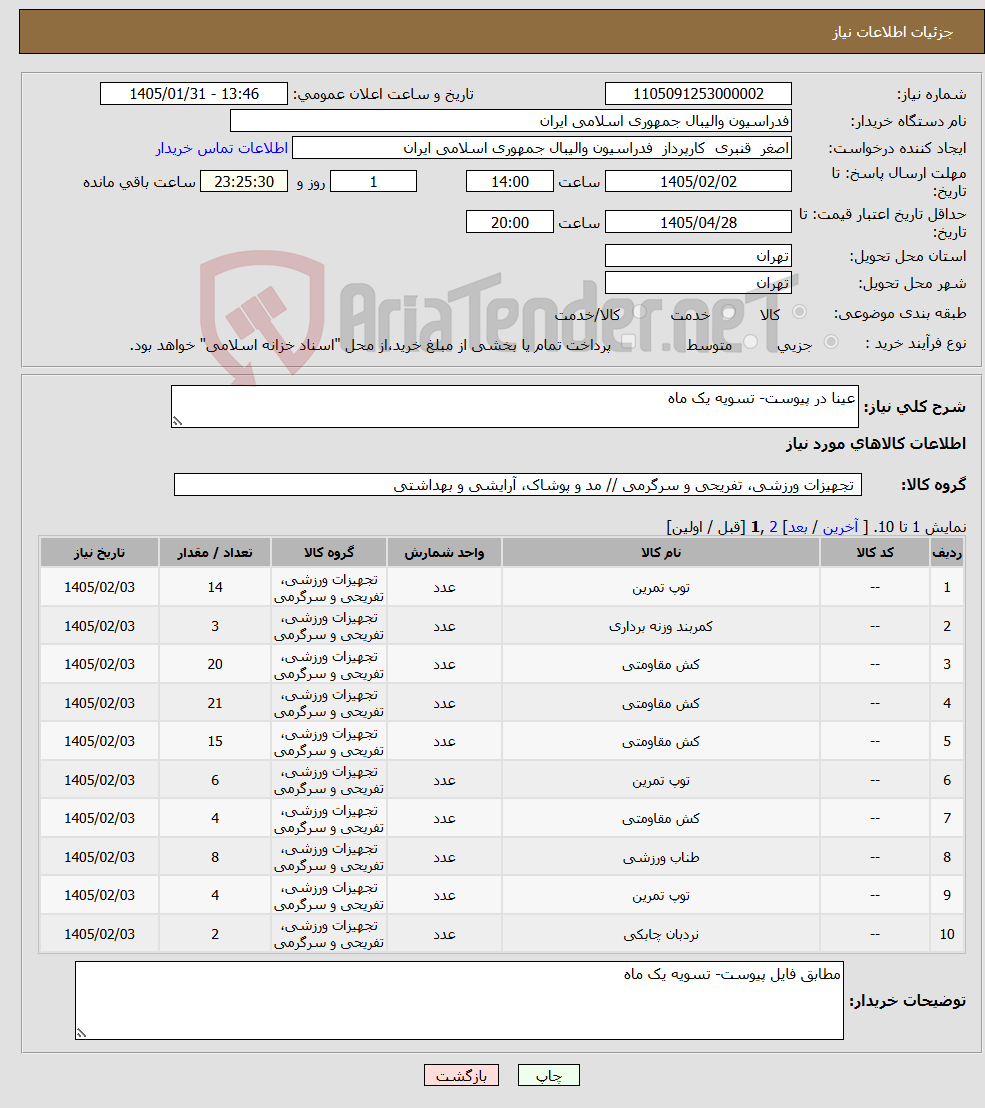This screenshot has height=1108, width=985.
Task: Click the delivery city field تهران
Action: 698,283
